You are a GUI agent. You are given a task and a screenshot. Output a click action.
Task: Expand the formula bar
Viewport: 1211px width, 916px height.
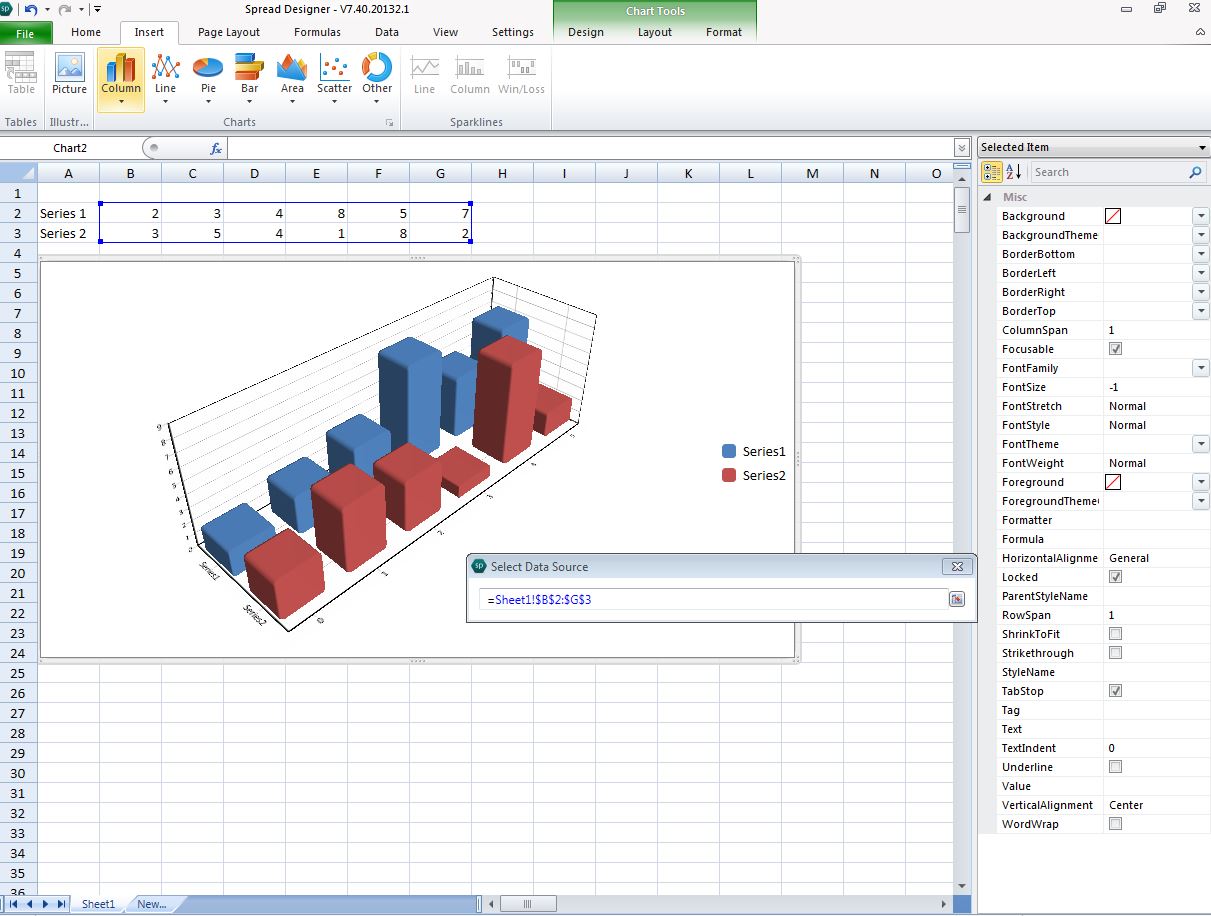coord(962,148)
